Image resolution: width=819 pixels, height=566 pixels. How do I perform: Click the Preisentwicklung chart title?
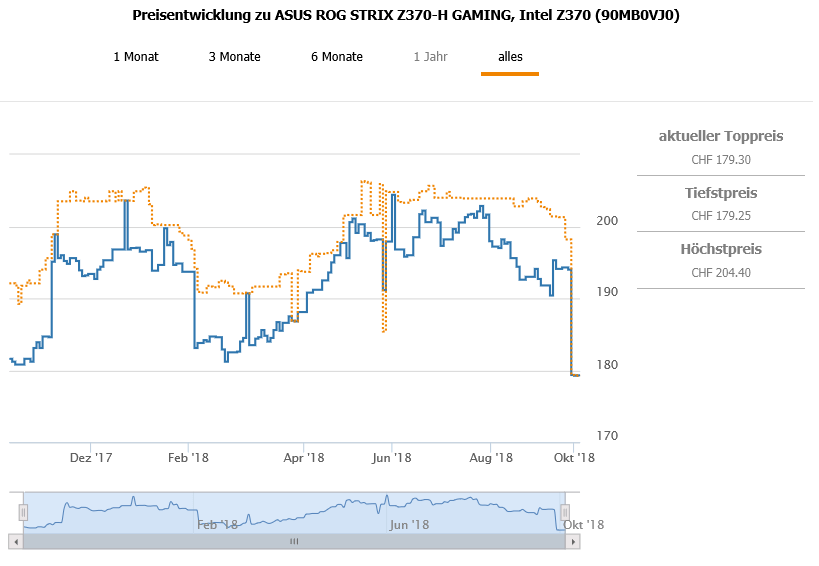pos(406,16)
